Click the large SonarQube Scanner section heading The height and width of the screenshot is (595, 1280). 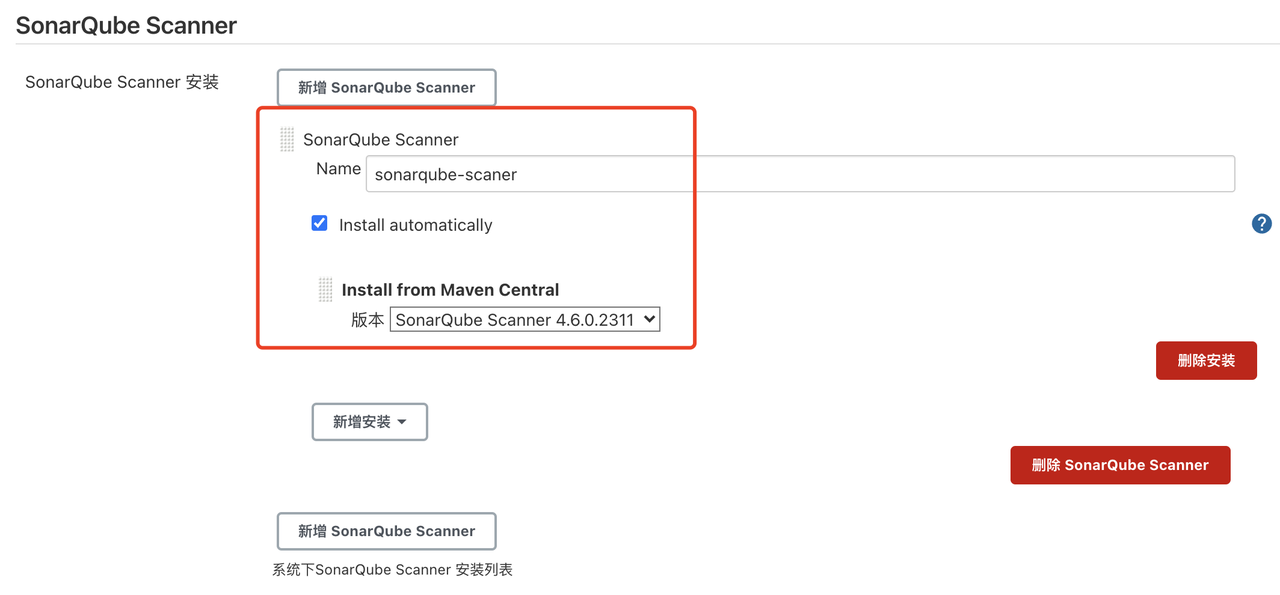127,26
